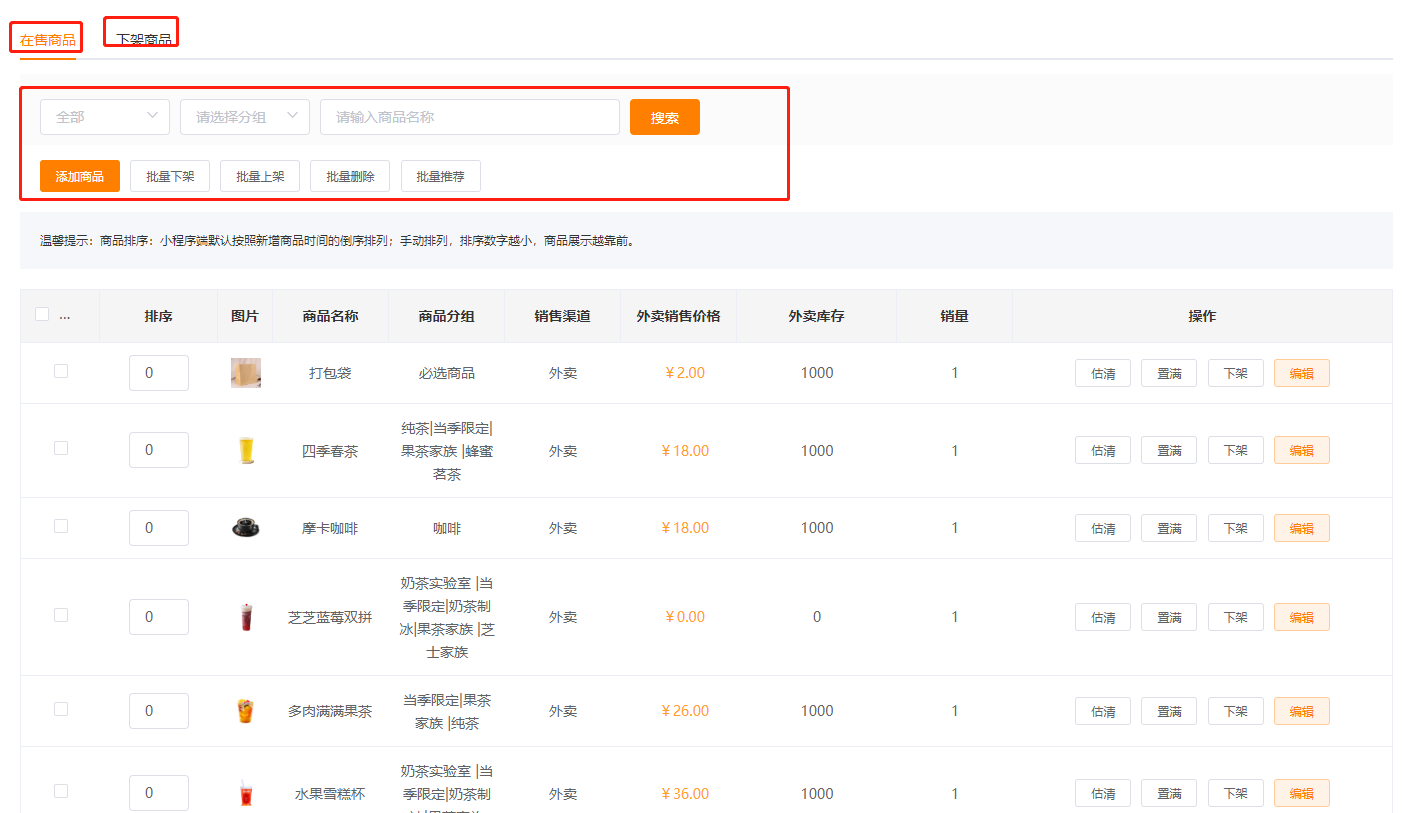Select the 在售商品 tab
The width and height of the screenshot is (1406, 813).
point(47,40)
